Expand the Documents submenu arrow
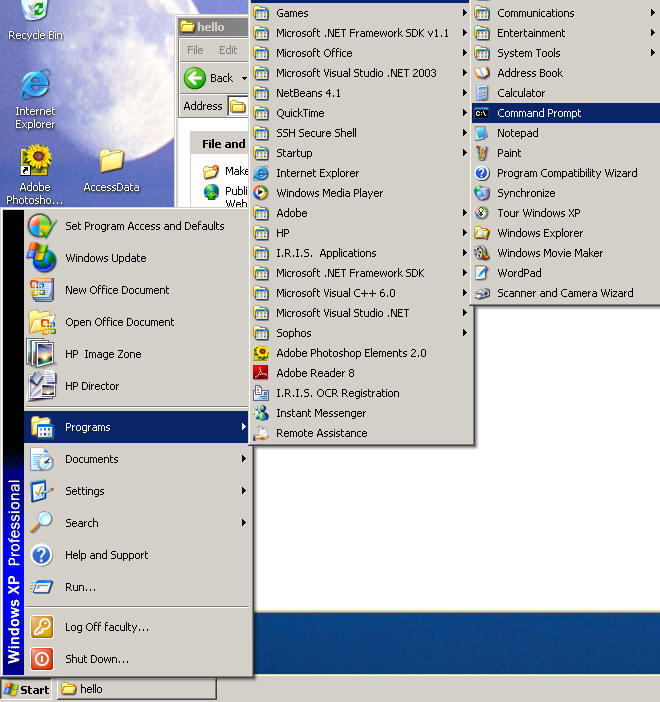 coord(244,459)
